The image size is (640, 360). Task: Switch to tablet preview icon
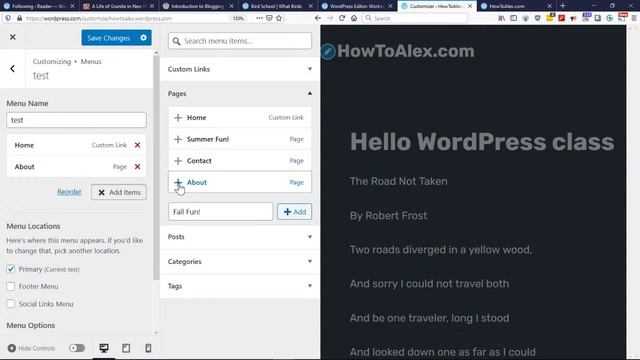tap(126, 348)
